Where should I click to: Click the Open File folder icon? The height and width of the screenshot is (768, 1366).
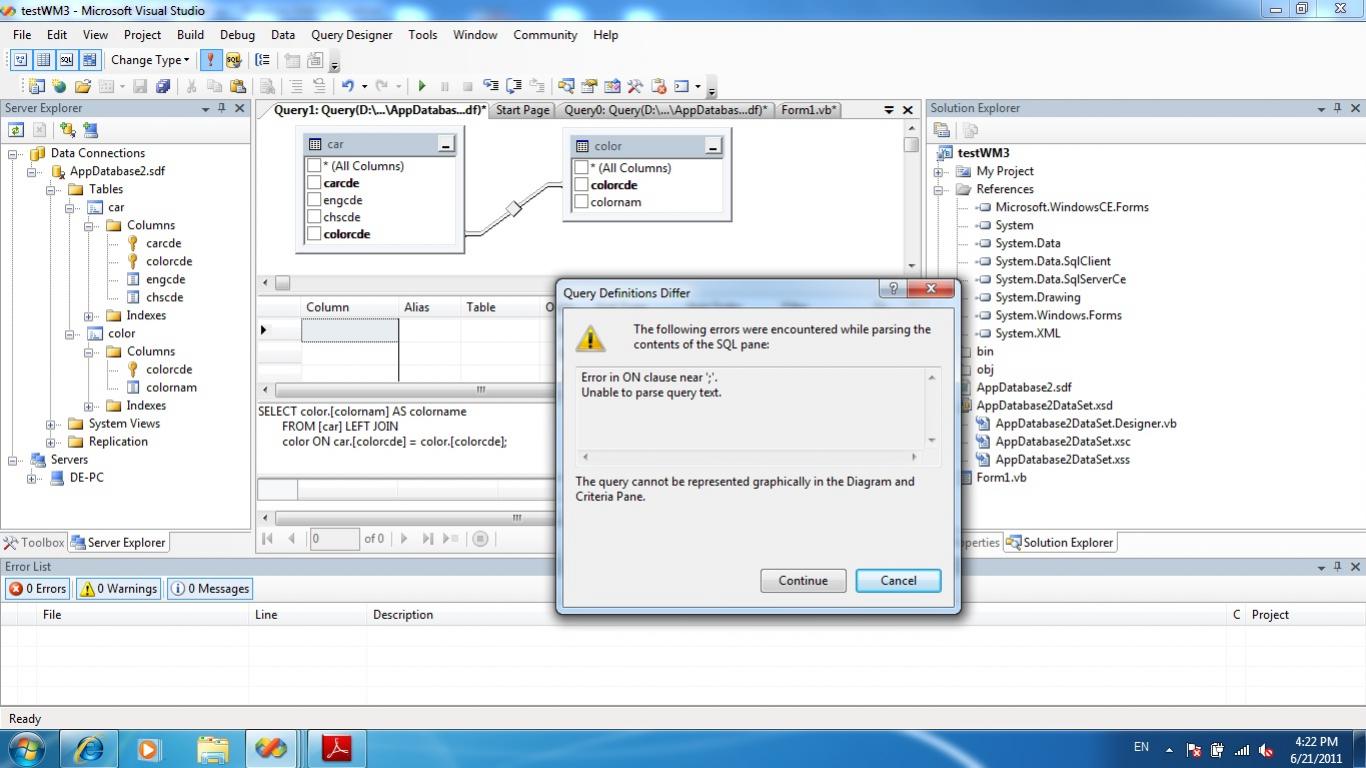83,87
